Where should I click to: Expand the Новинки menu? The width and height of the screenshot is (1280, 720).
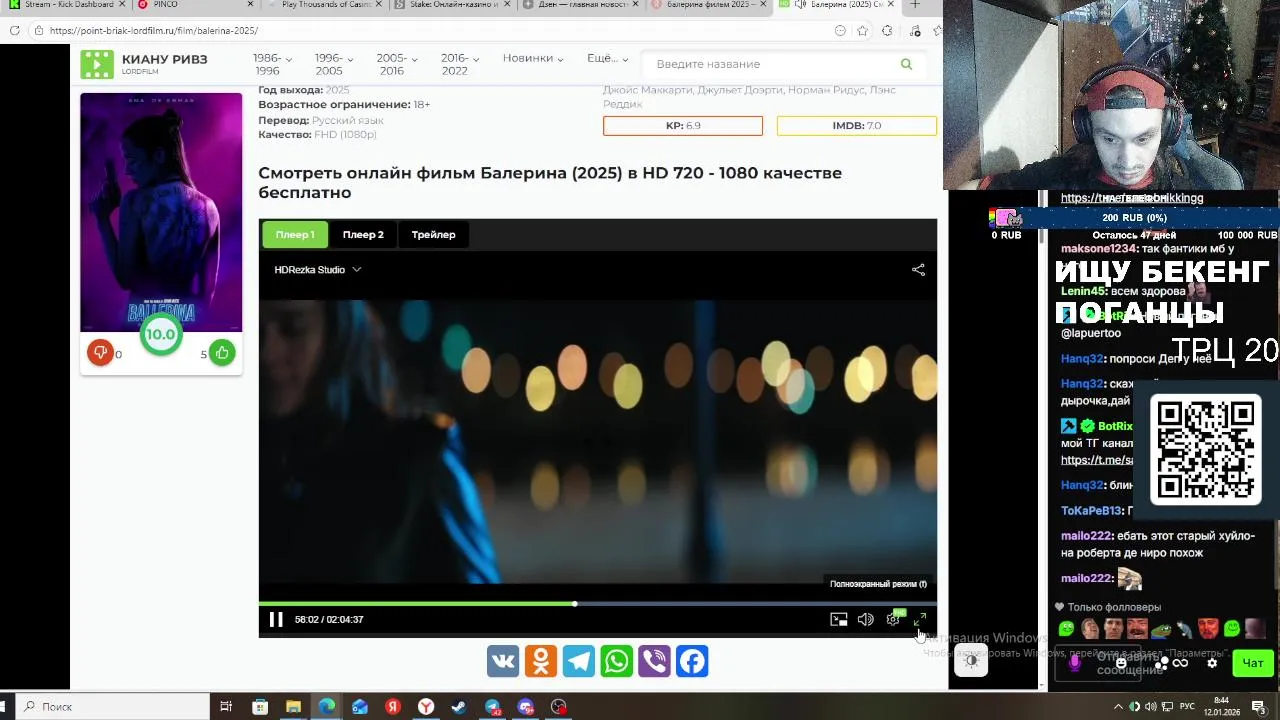[533, 58]
